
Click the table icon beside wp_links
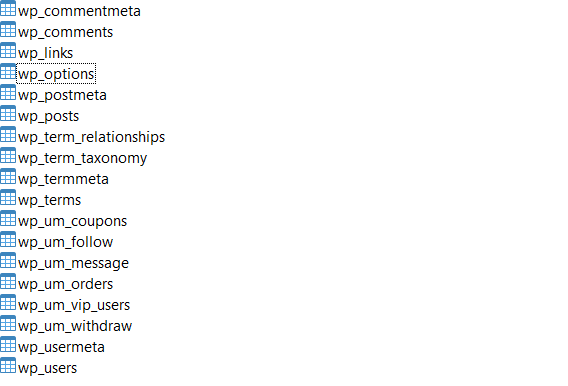pos(8,50)
